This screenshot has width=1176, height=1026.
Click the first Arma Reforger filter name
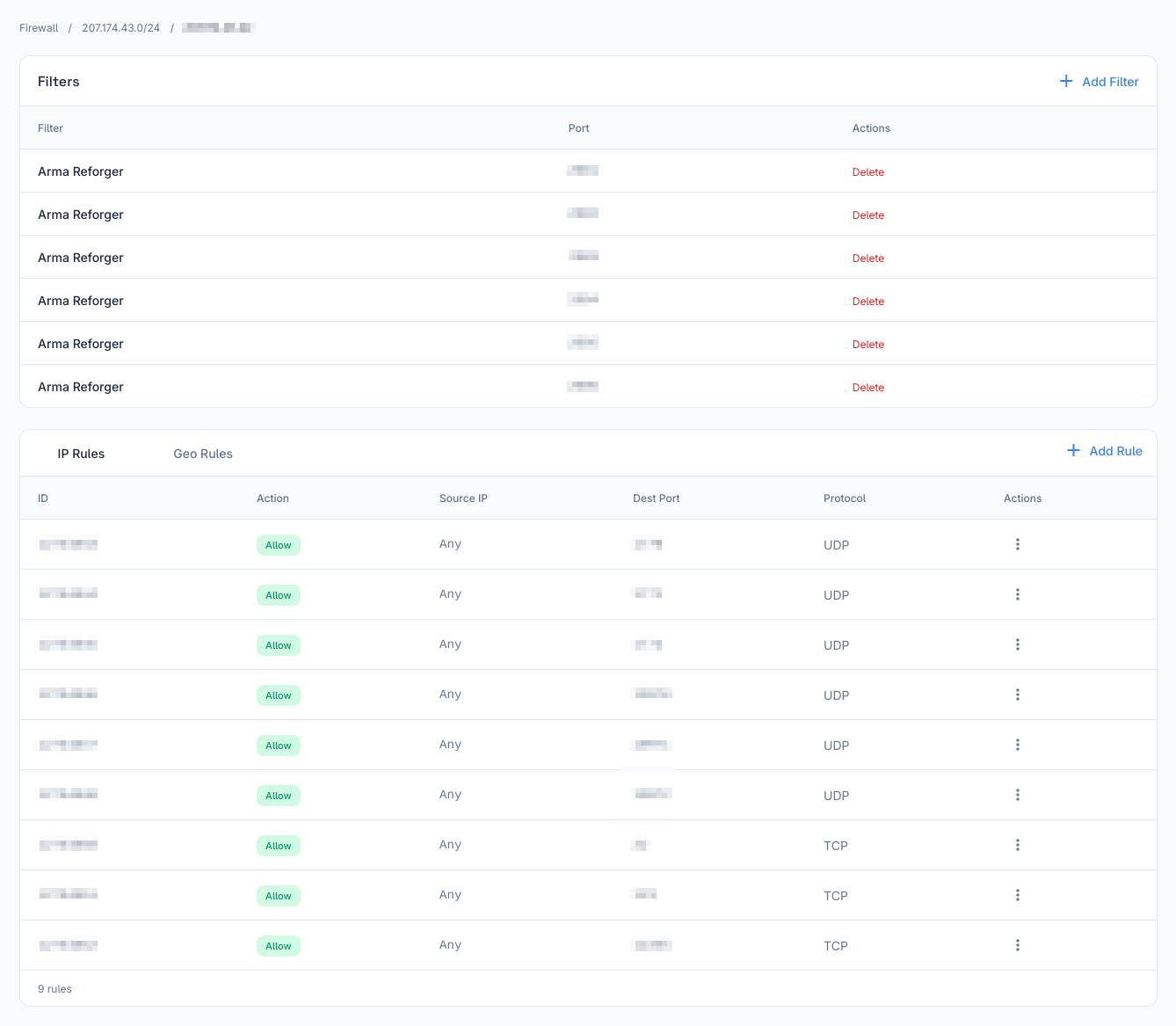[x=81, y=171]
